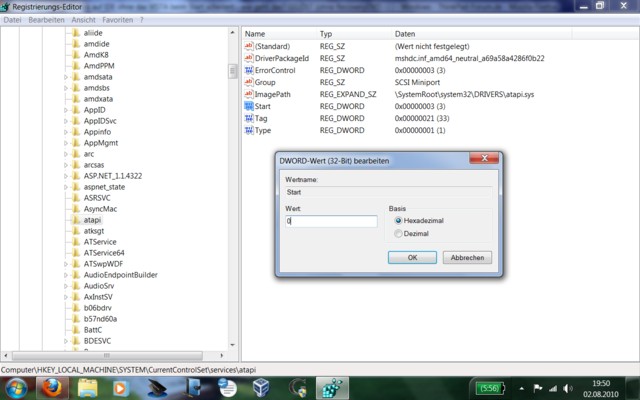Select the aliide folder icon

pos(76,33)
